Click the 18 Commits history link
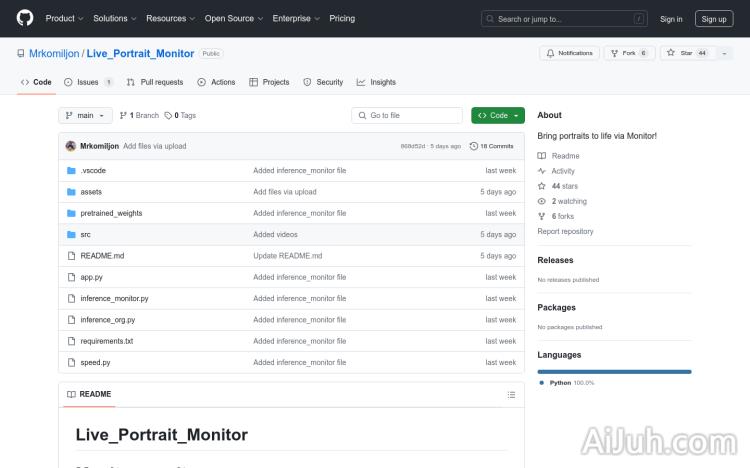Viewport: 750px width, 468px height. [493, 146]
